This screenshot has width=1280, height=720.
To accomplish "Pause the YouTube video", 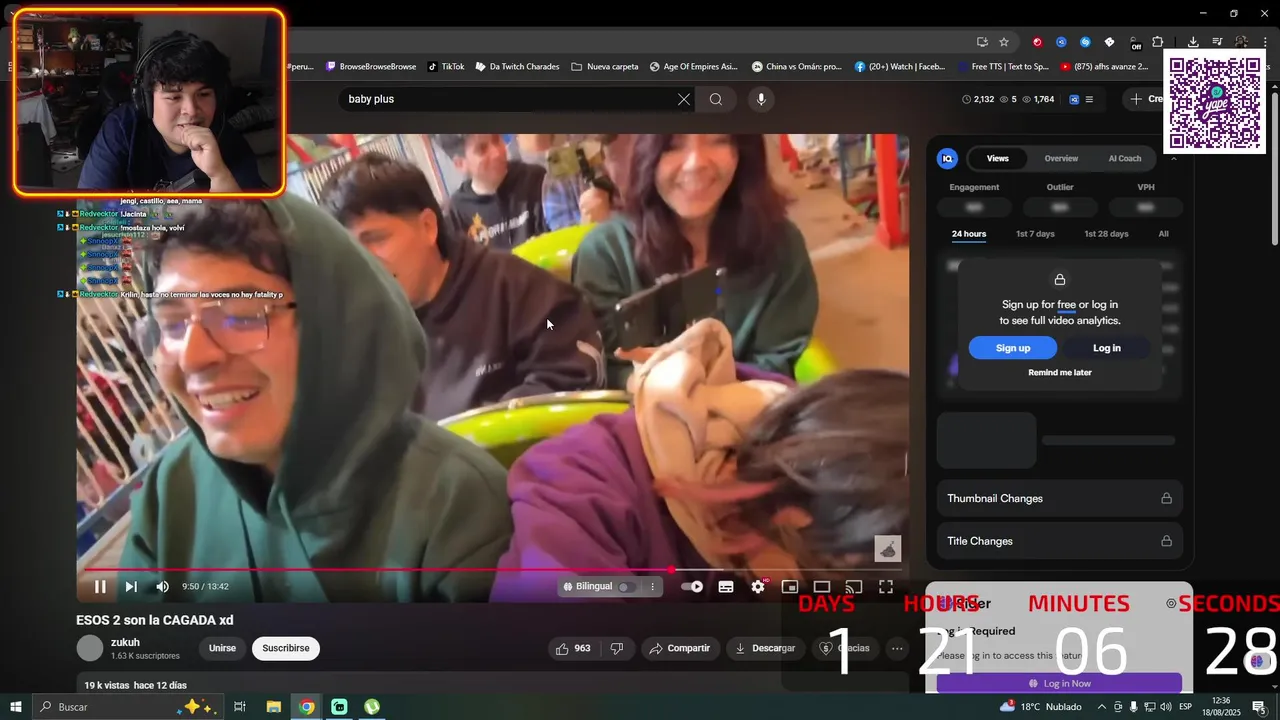I will [x=100, y=587].
